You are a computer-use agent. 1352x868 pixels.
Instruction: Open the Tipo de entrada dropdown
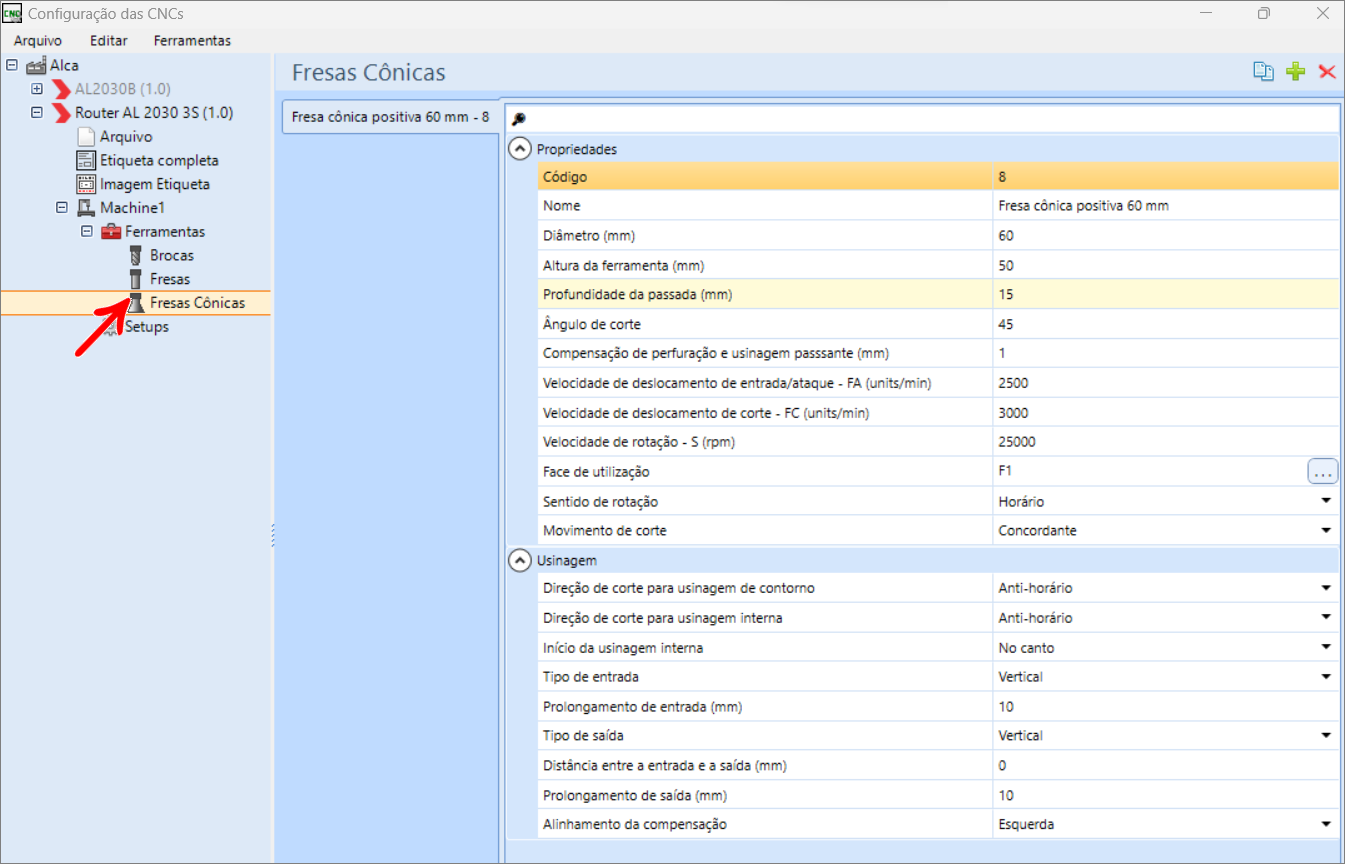(1326, 677)
